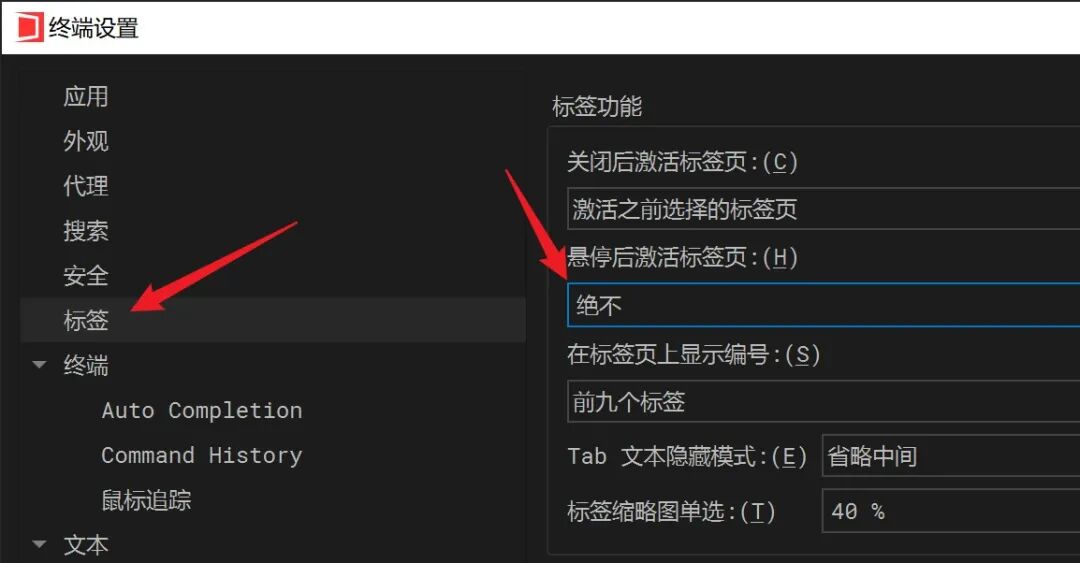This screenshot has width=1080, height=563.
Task: Open the 外观 settings category
Action: (x=86, y=141)
